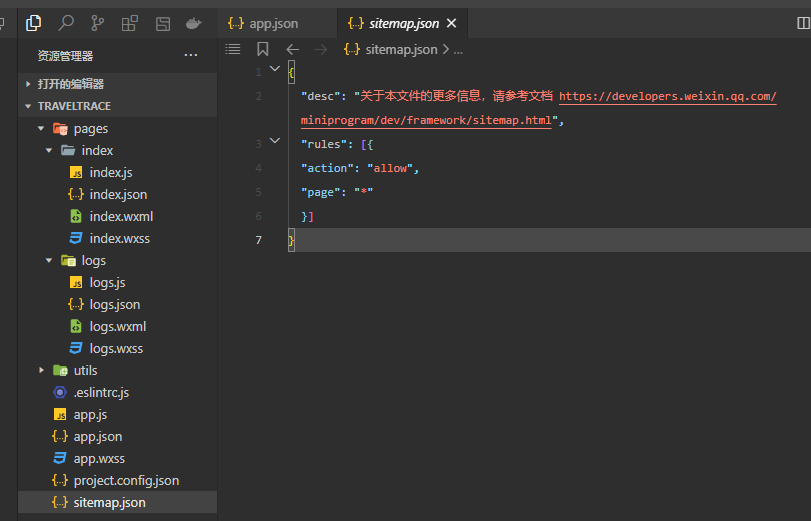This screenshot has width=811, height=521.
Task: Open app.json in the file tree
Action: (117, 436)
